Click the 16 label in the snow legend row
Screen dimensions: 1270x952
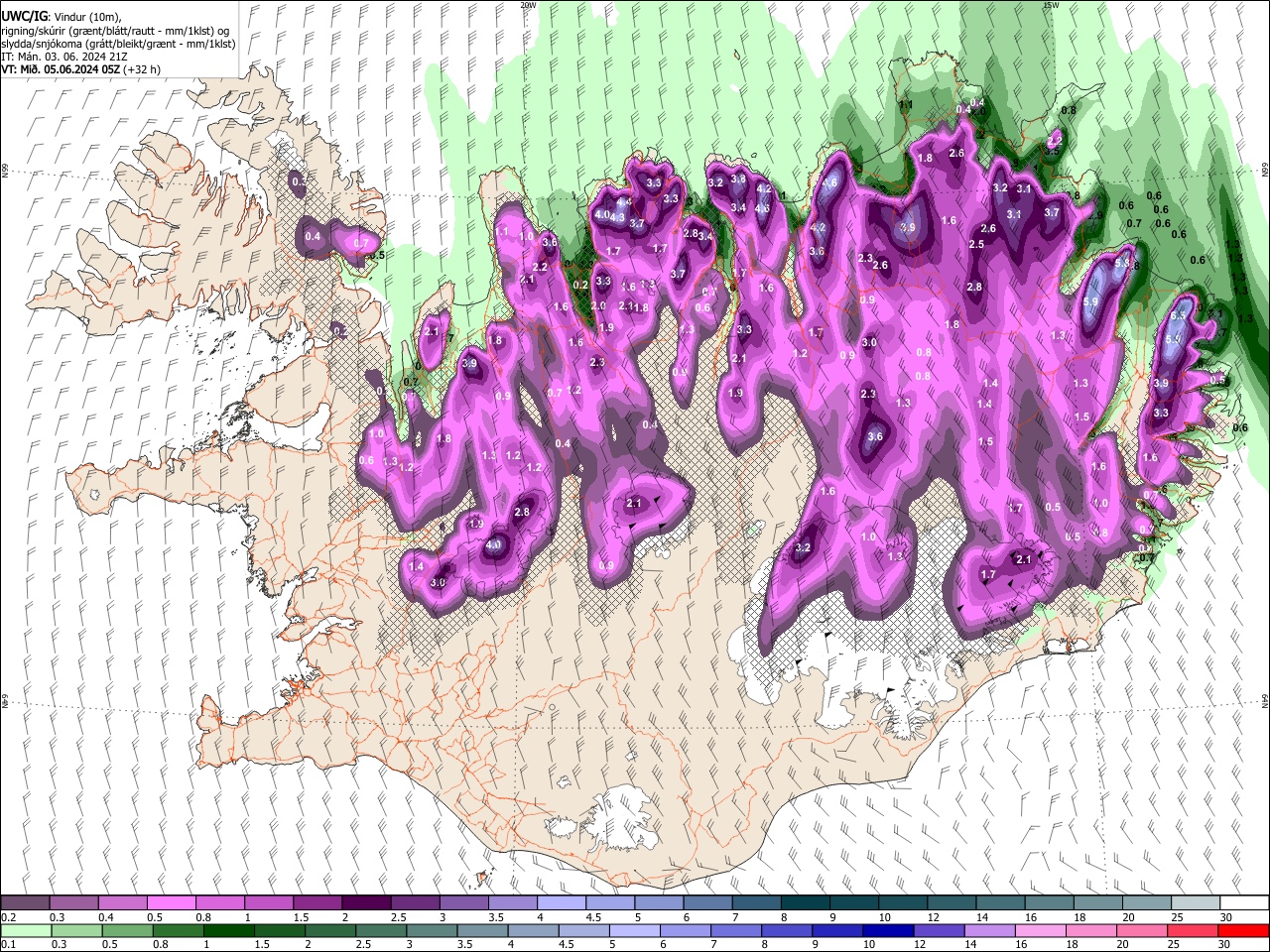[1031, 917]
